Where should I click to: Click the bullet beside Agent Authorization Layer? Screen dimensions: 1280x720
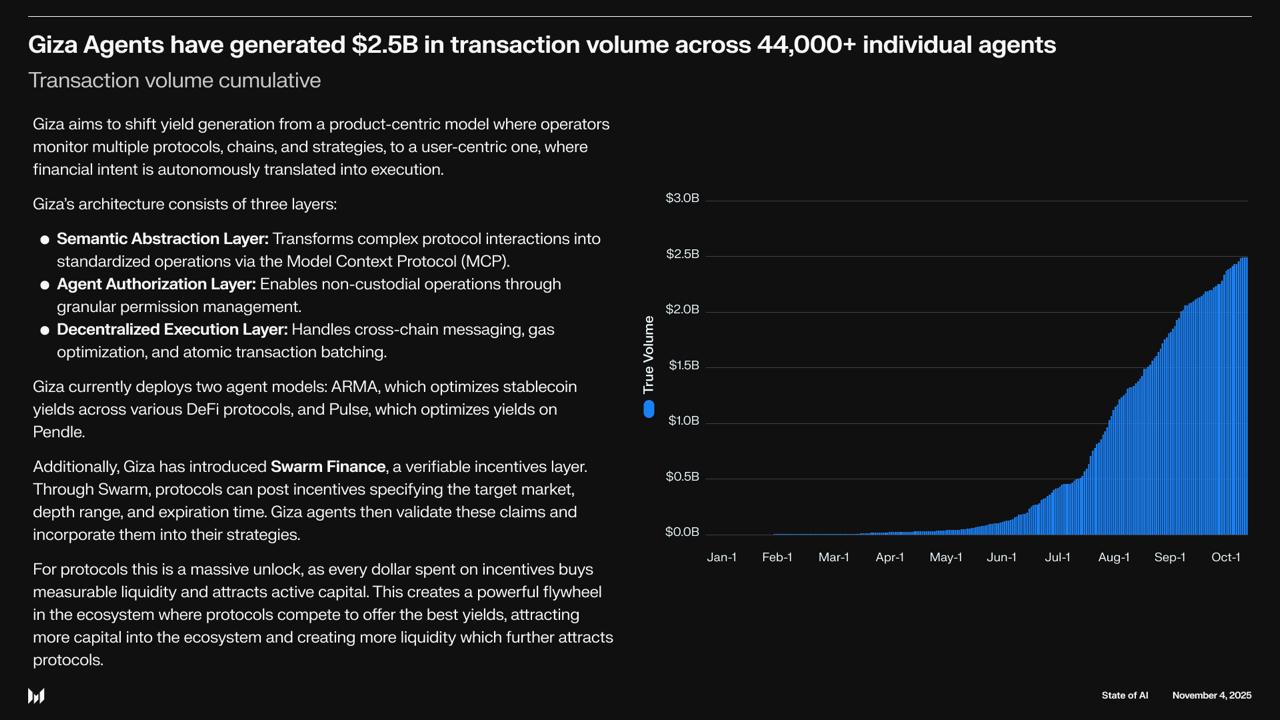coord(45,285)
